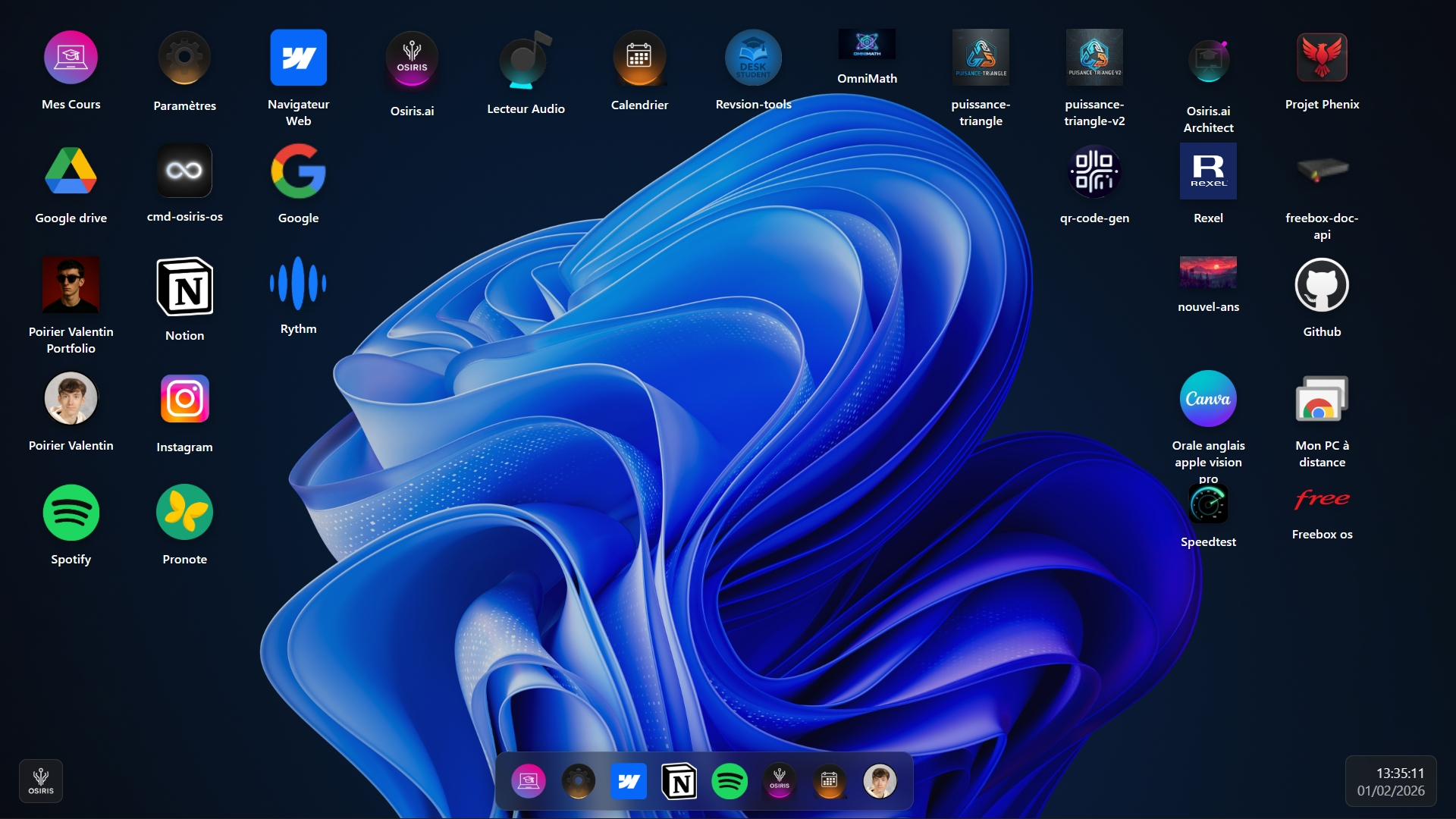
Task: Open Pronote butterfly icon
Action: (184, 513)
